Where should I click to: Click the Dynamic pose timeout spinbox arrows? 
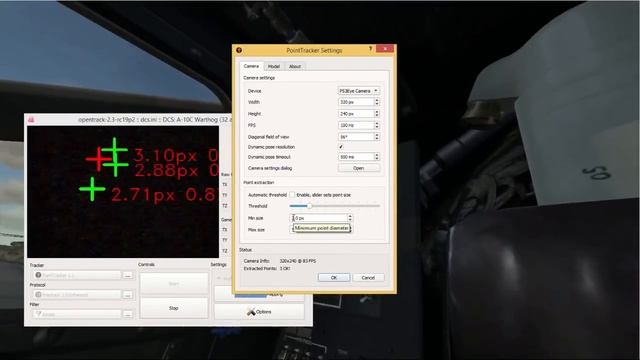coord(377,157)
